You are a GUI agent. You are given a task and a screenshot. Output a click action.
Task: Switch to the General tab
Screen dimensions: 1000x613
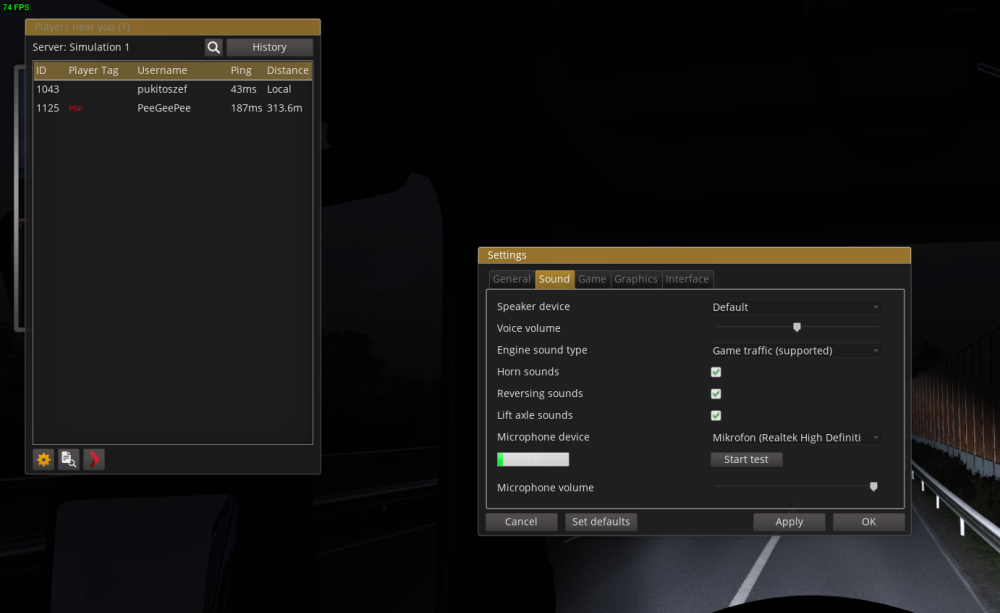click(511, 279)
